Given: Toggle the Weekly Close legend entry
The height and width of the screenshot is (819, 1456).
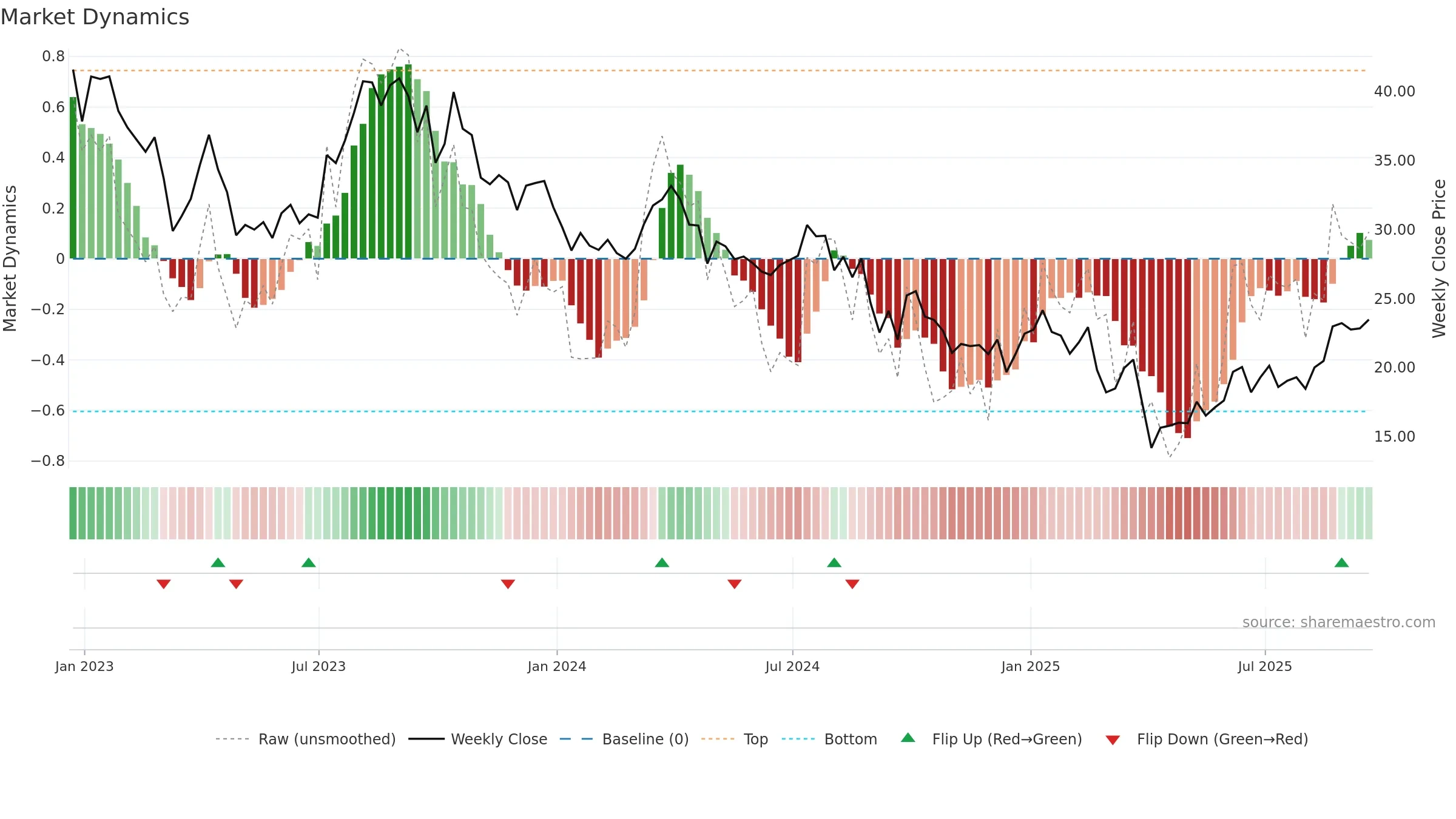Looking at the screenshot, I should tap(478, 739).
